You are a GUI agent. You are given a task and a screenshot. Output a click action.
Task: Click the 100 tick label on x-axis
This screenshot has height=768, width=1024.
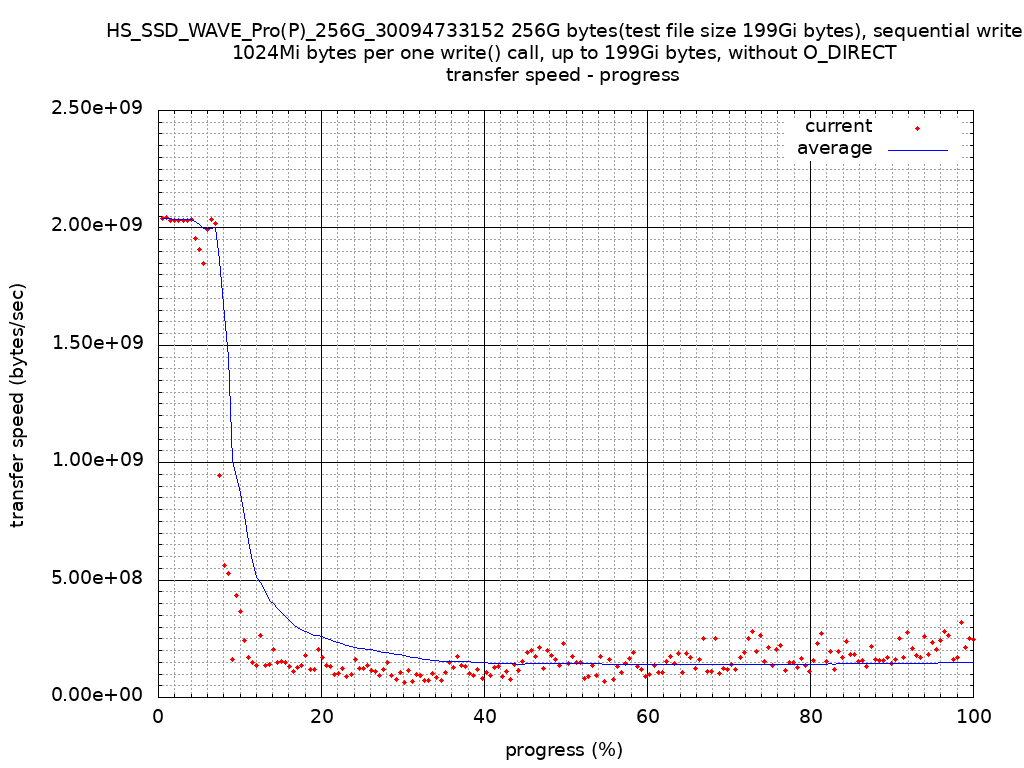[x=973, y=716]
